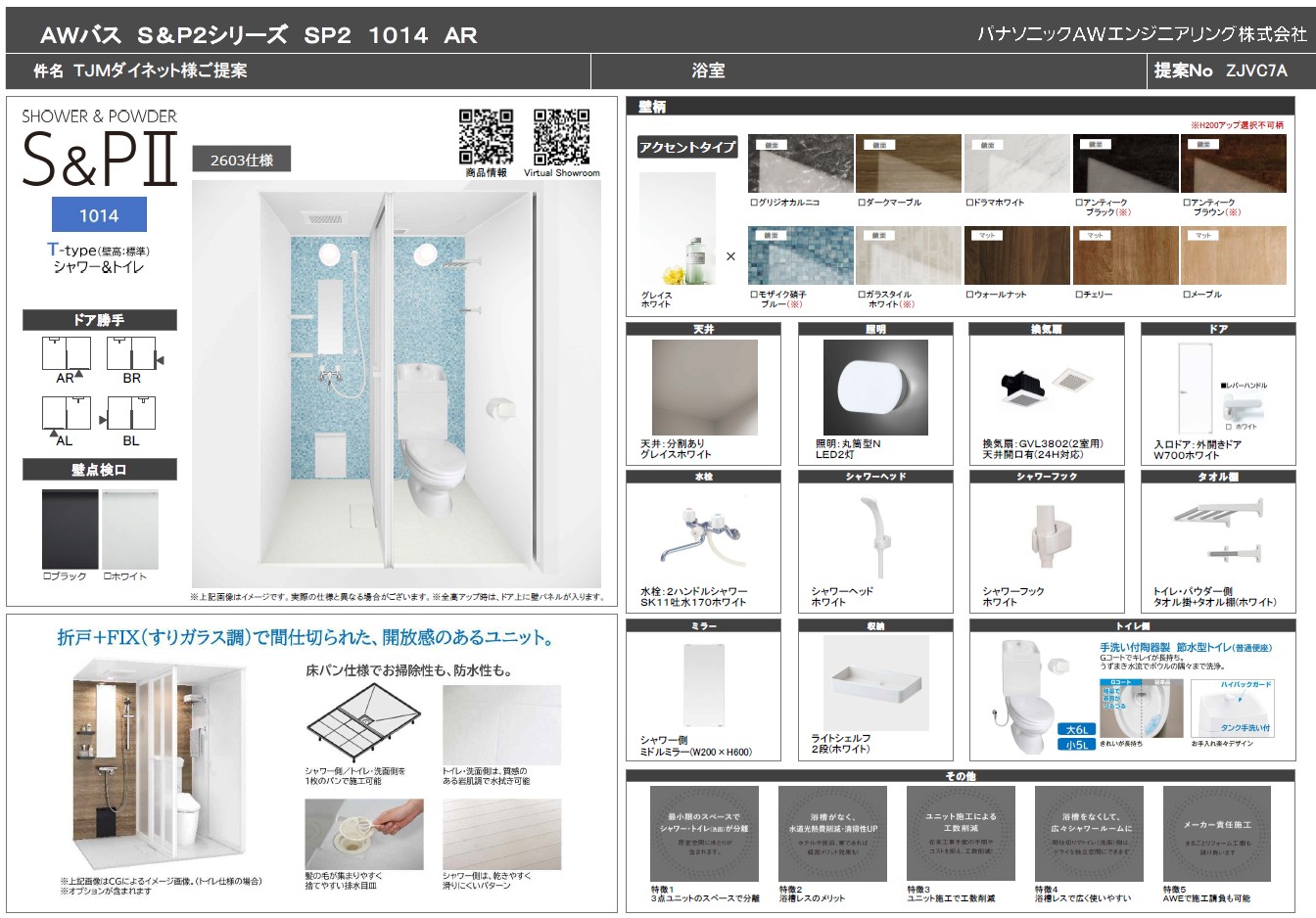The image size is (1316, 918).
Task: Click the 特徴3 feature thumbnail
Action: (961, 834)
